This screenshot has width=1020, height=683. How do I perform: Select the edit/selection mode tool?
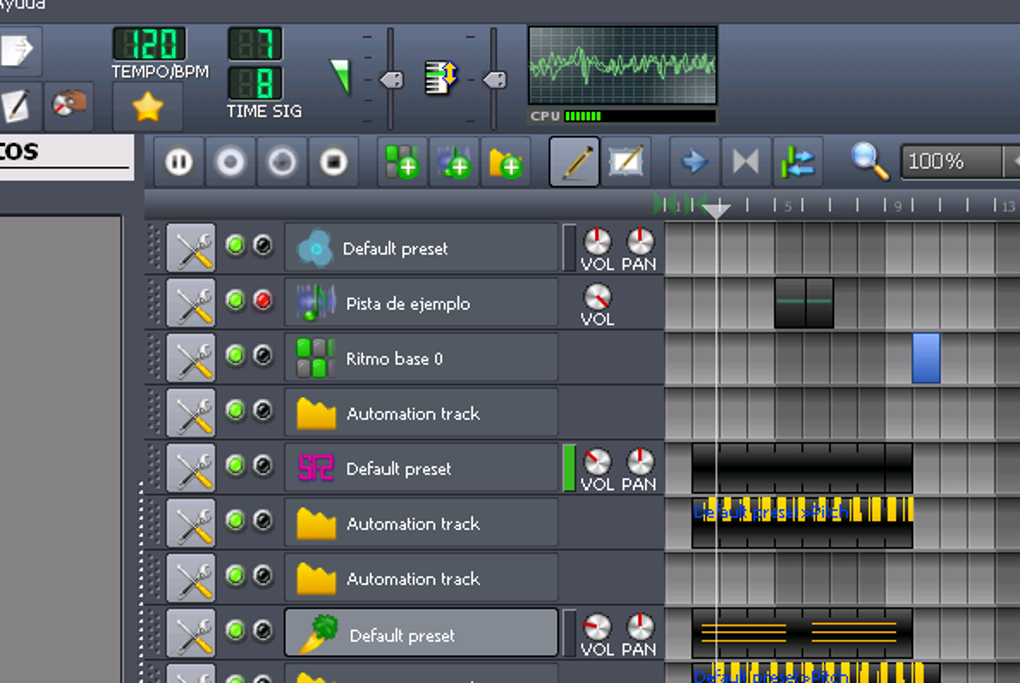click(x=626, y=162)
